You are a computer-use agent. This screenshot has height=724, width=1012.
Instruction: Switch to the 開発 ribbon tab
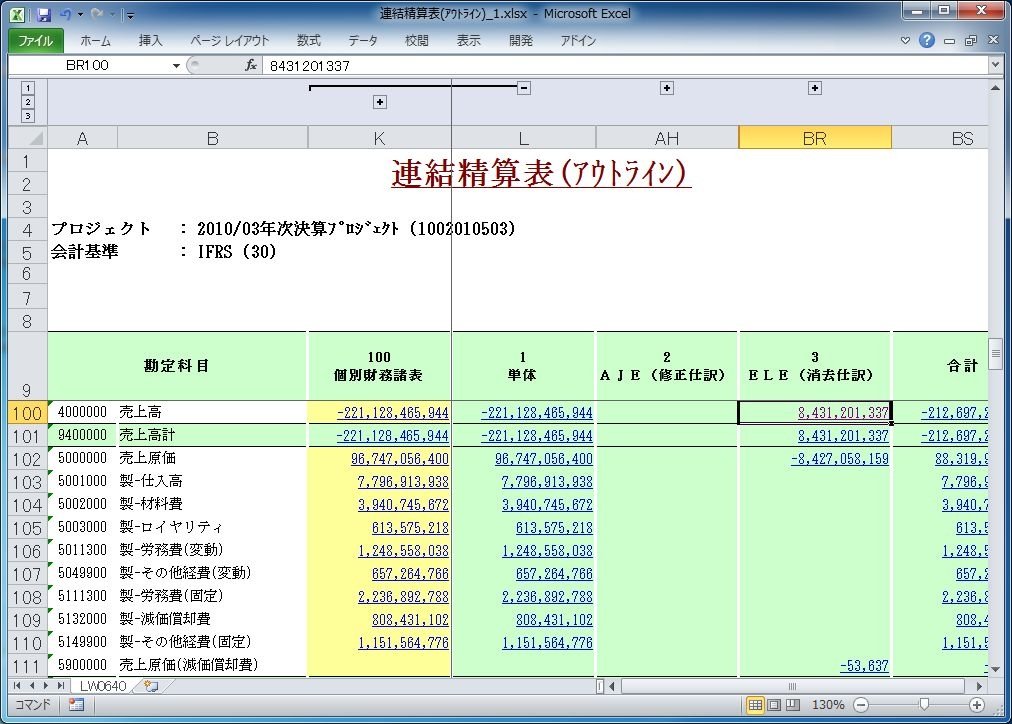coord(521,41)
